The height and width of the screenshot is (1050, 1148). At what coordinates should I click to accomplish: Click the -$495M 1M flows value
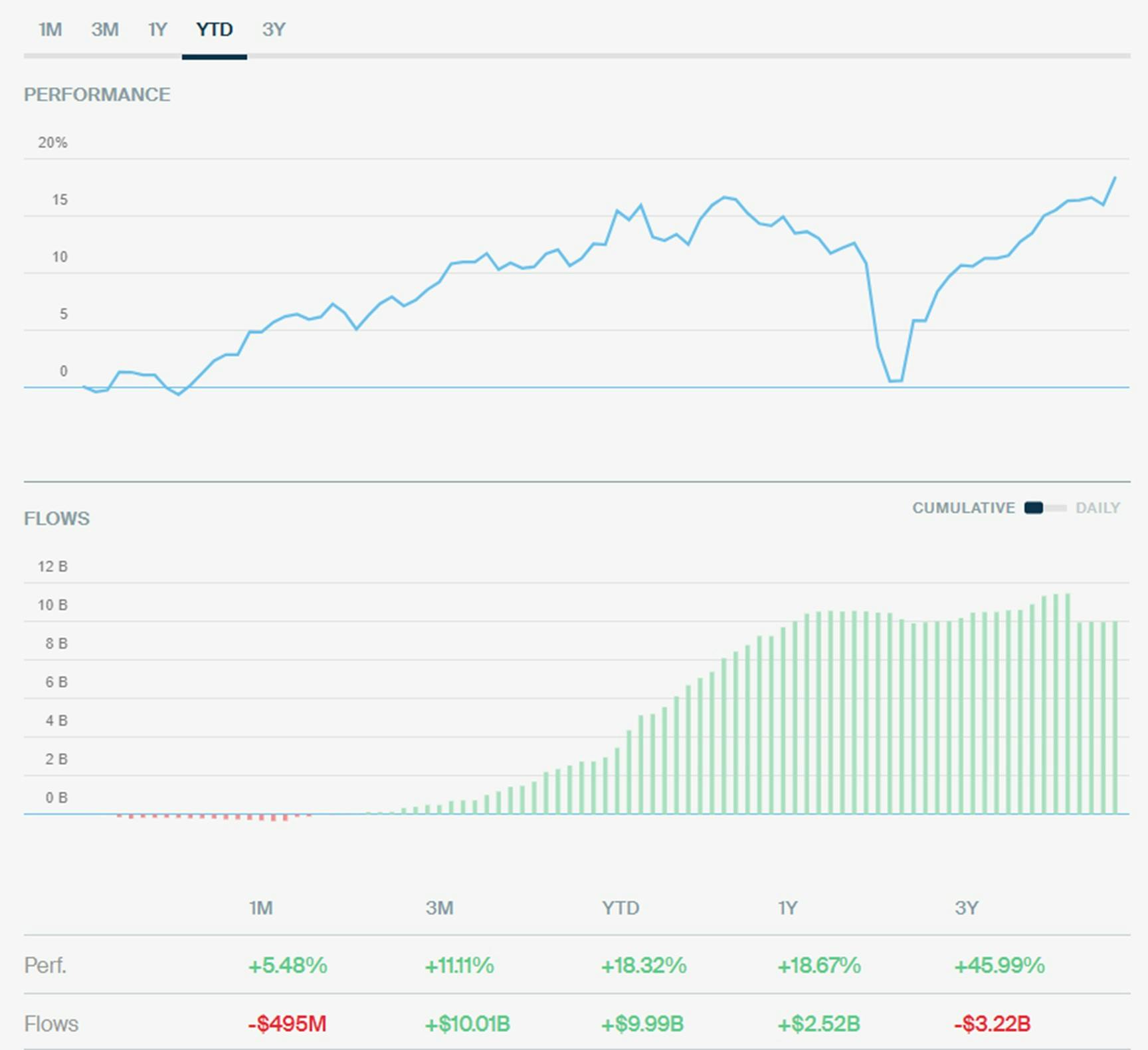click(x=287, y=1023)
